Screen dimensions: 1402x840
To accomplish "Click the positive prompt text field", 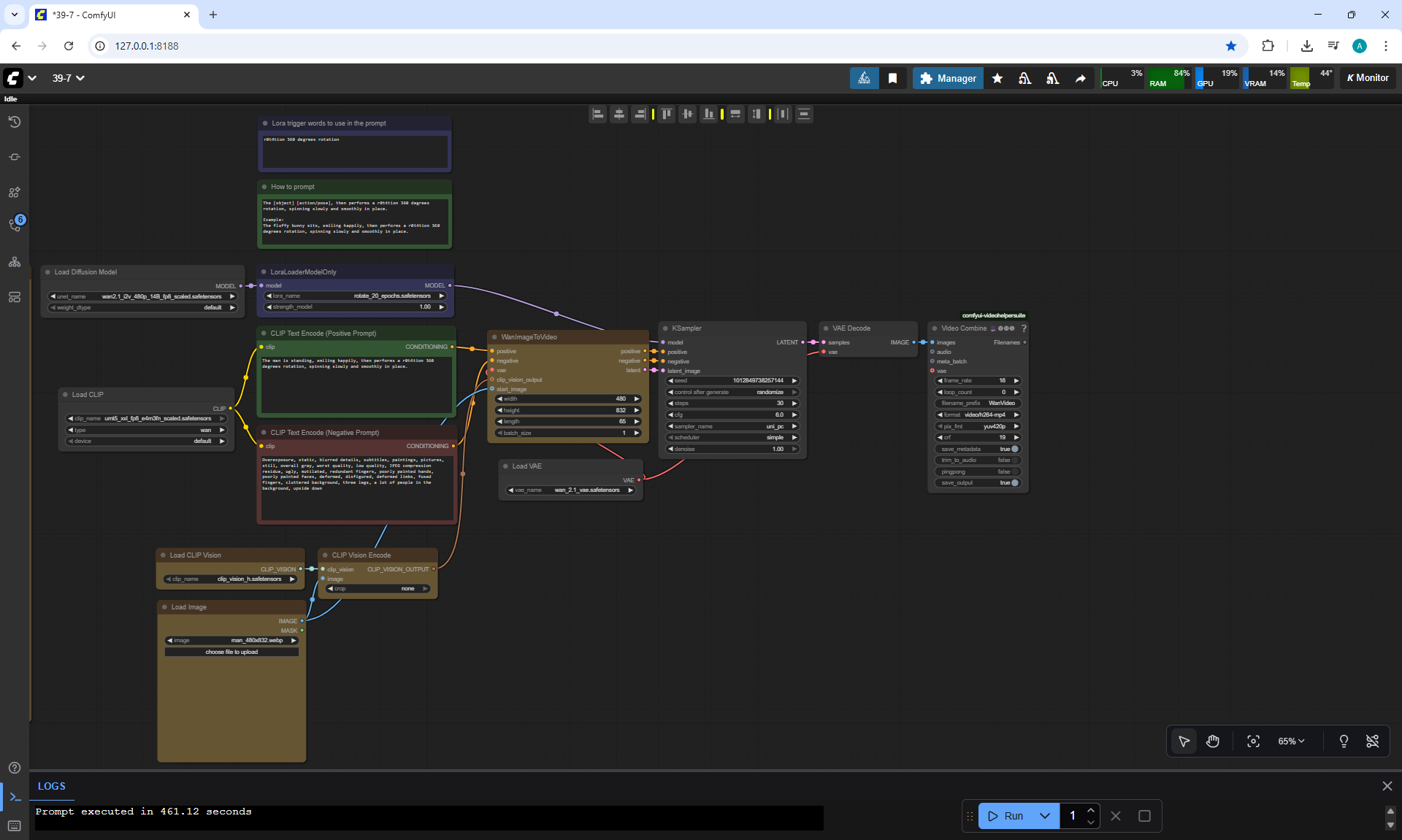I will point(356,387).
